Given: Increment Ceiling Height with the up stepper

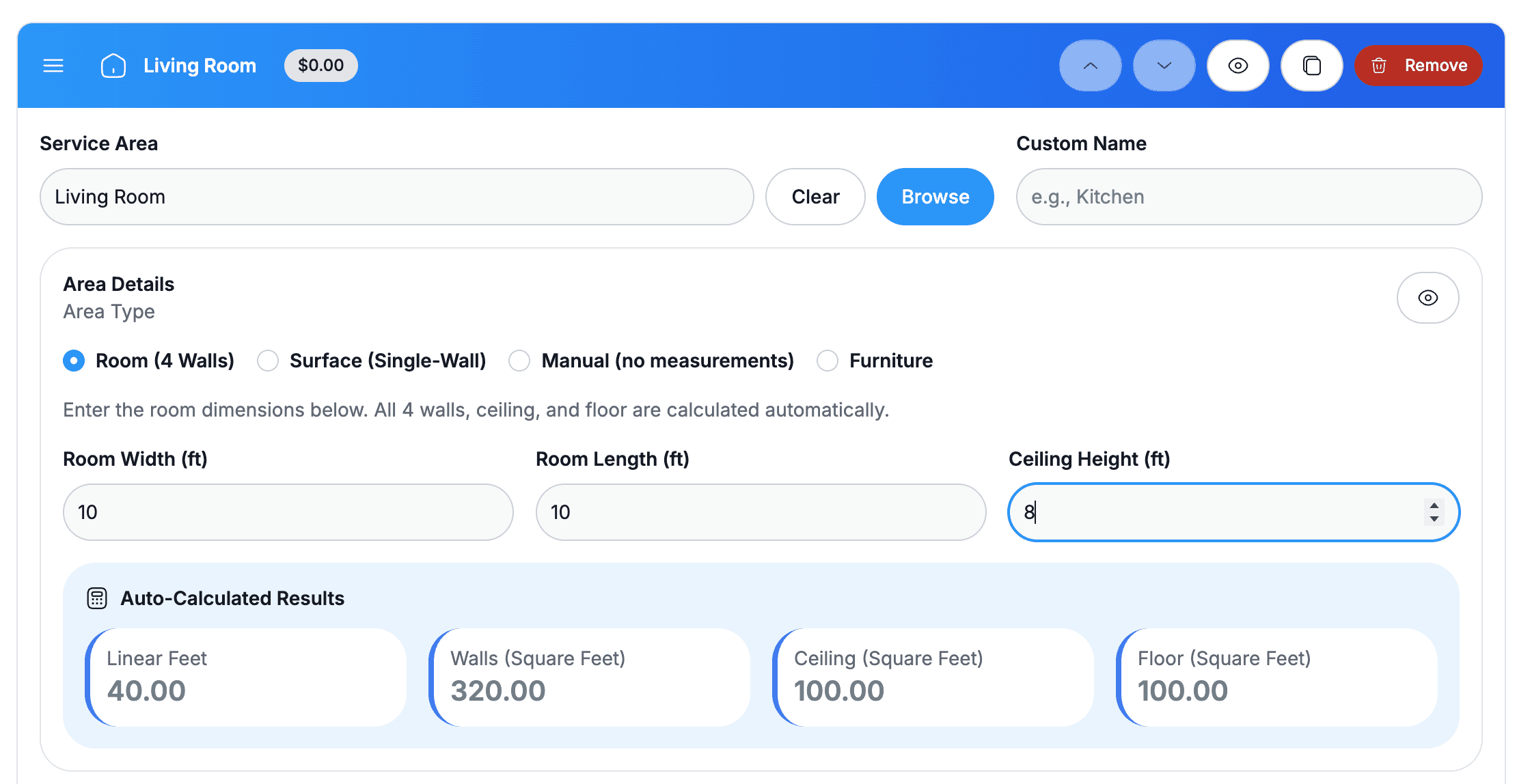Looking at the screenshot, I should (1434, 505).
